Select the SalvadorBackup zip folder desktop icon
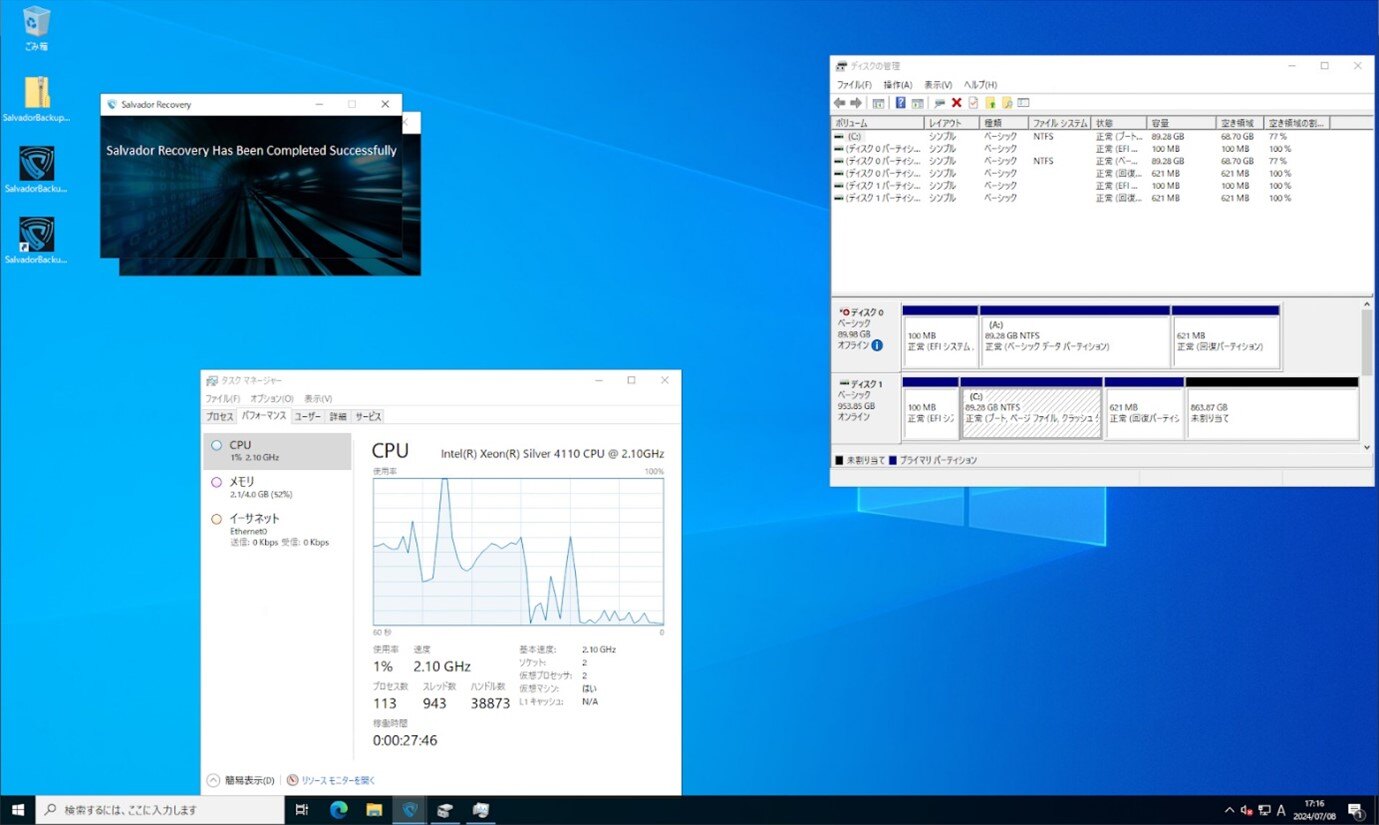The height and width of the screenshot is (825, 1379). [37, 100]
